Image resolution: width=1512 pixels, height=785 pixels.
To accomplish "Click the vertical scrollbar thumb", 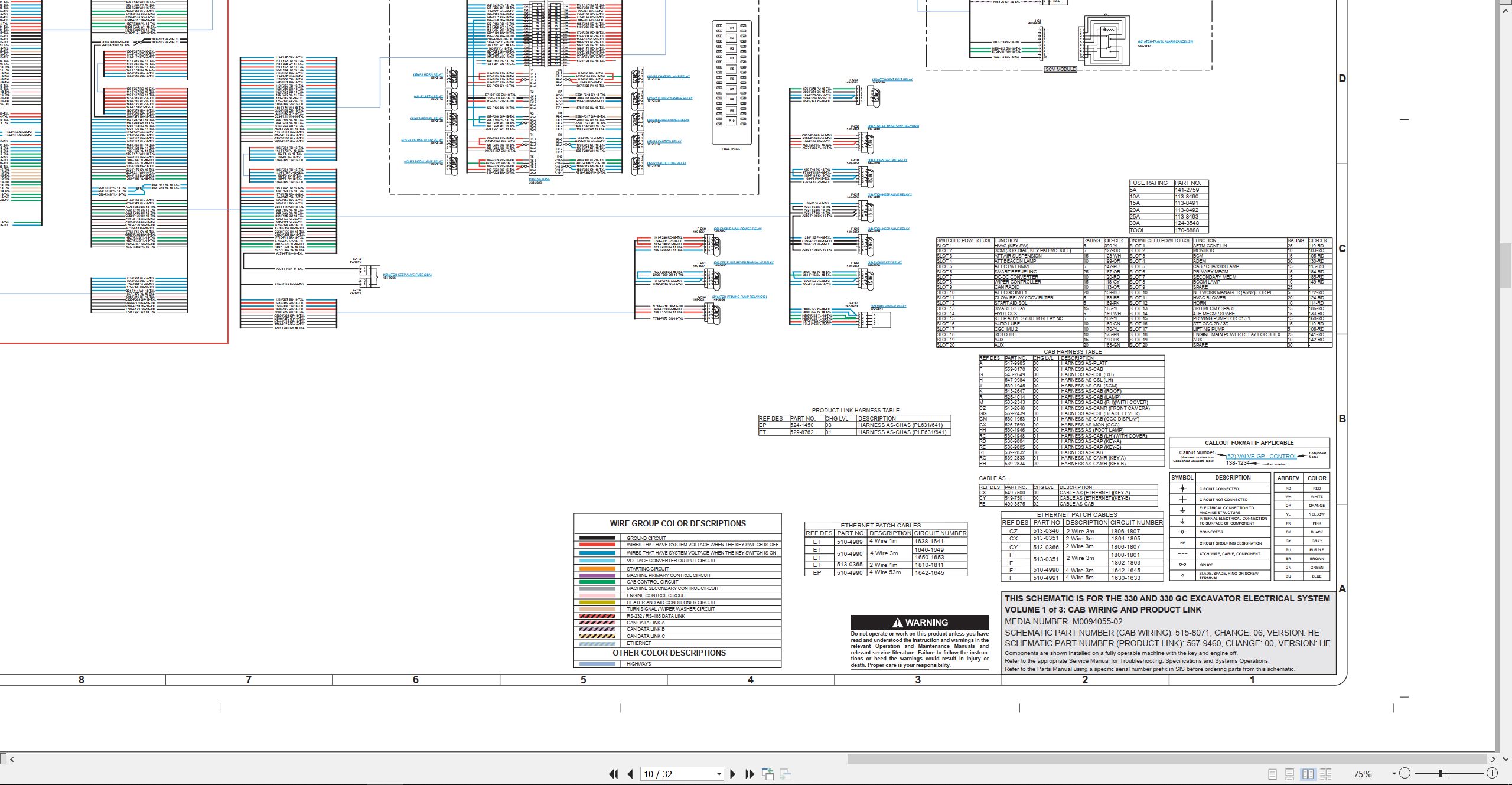I will click(x=1506, y=266).
